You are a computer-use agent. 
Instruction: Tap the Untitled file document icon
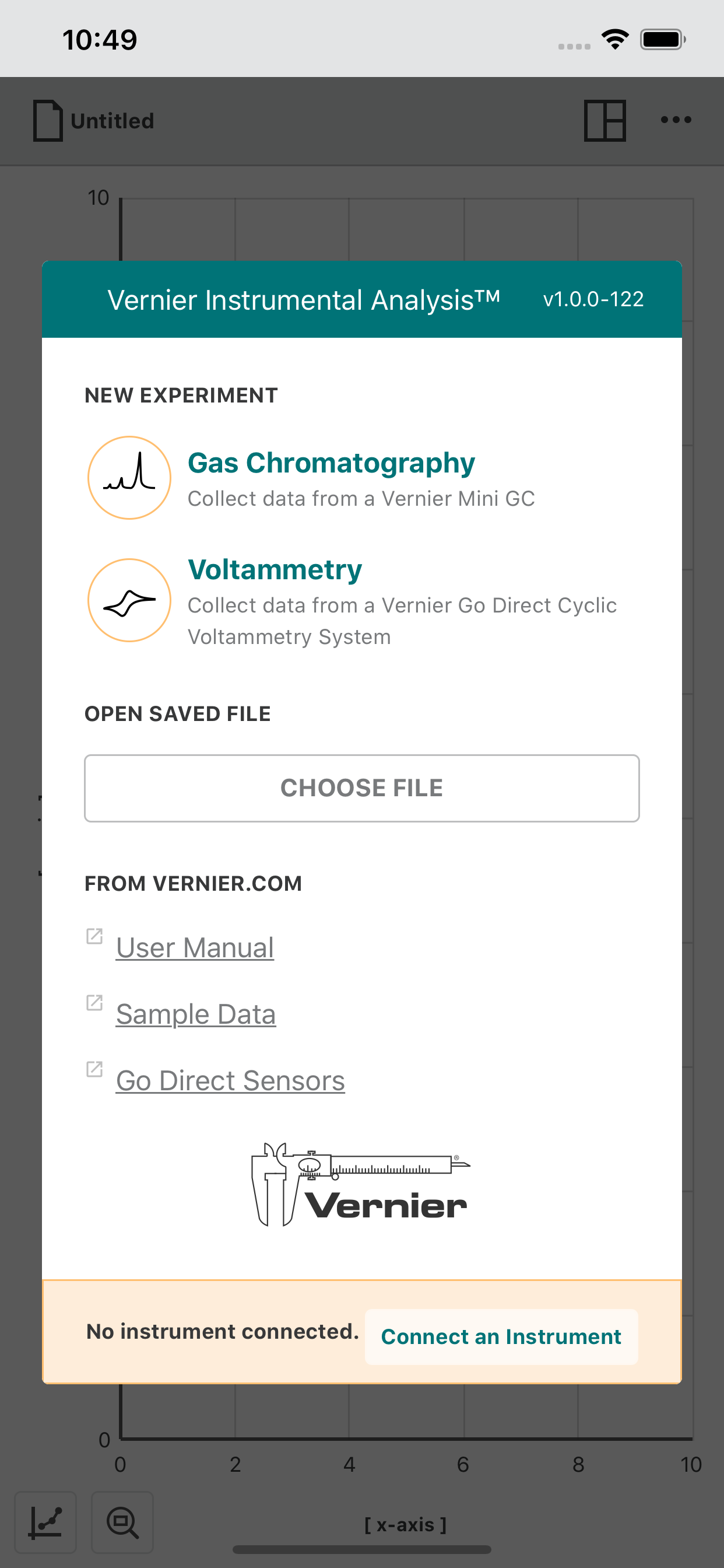coord(48,121)
